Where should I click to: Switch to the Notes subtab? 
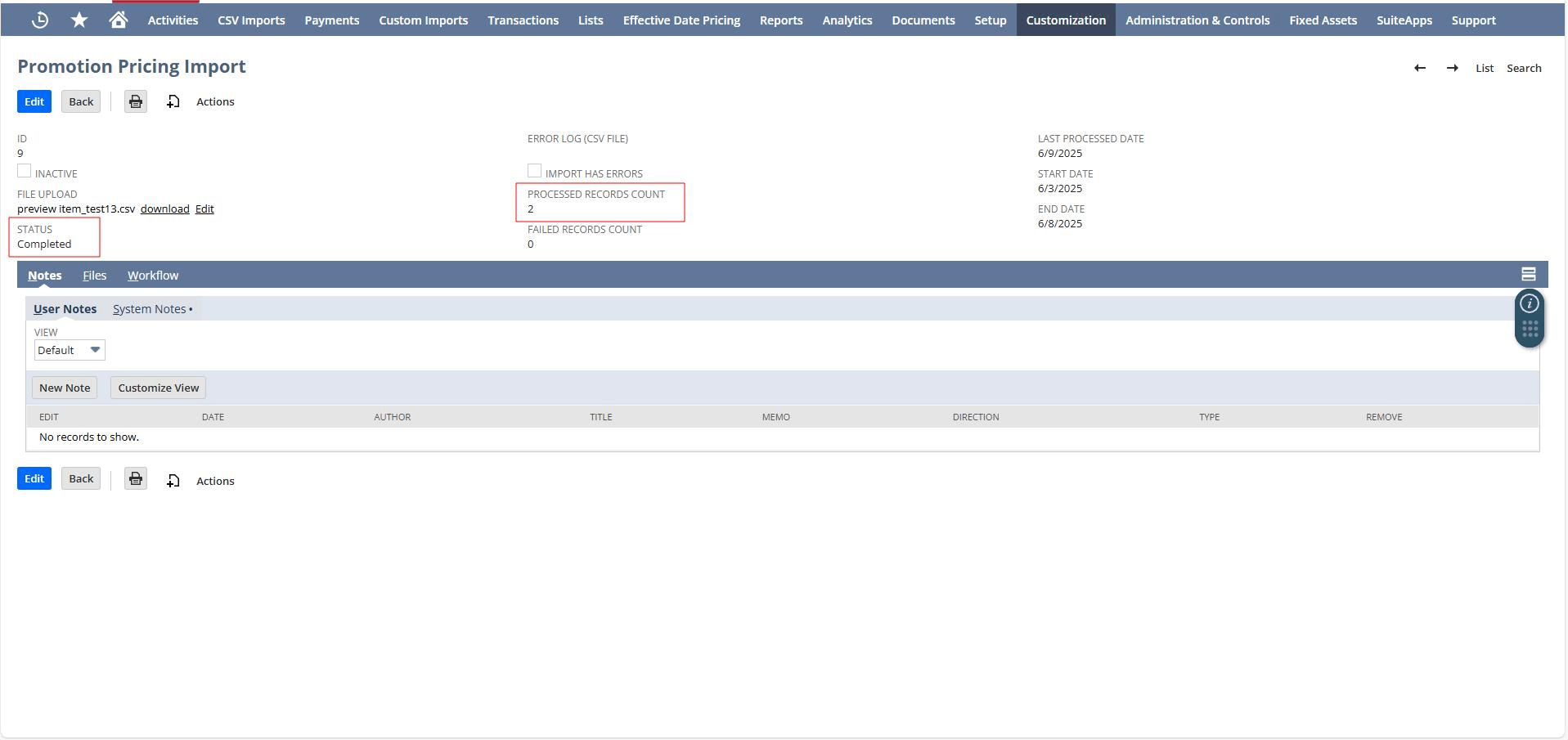coord(45,276)
